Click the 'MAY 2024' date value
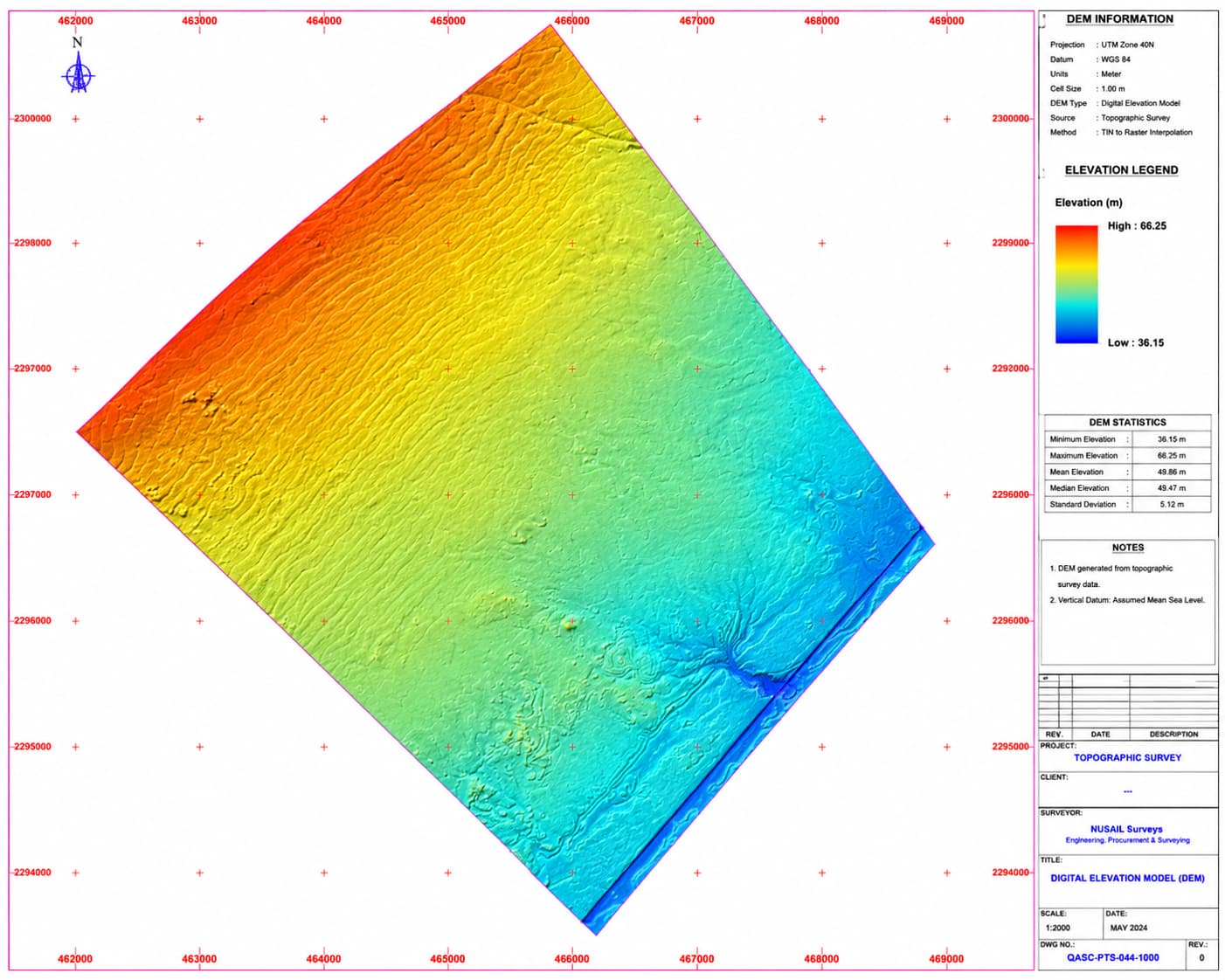The image size is (1225, 980). point(1128,928)
